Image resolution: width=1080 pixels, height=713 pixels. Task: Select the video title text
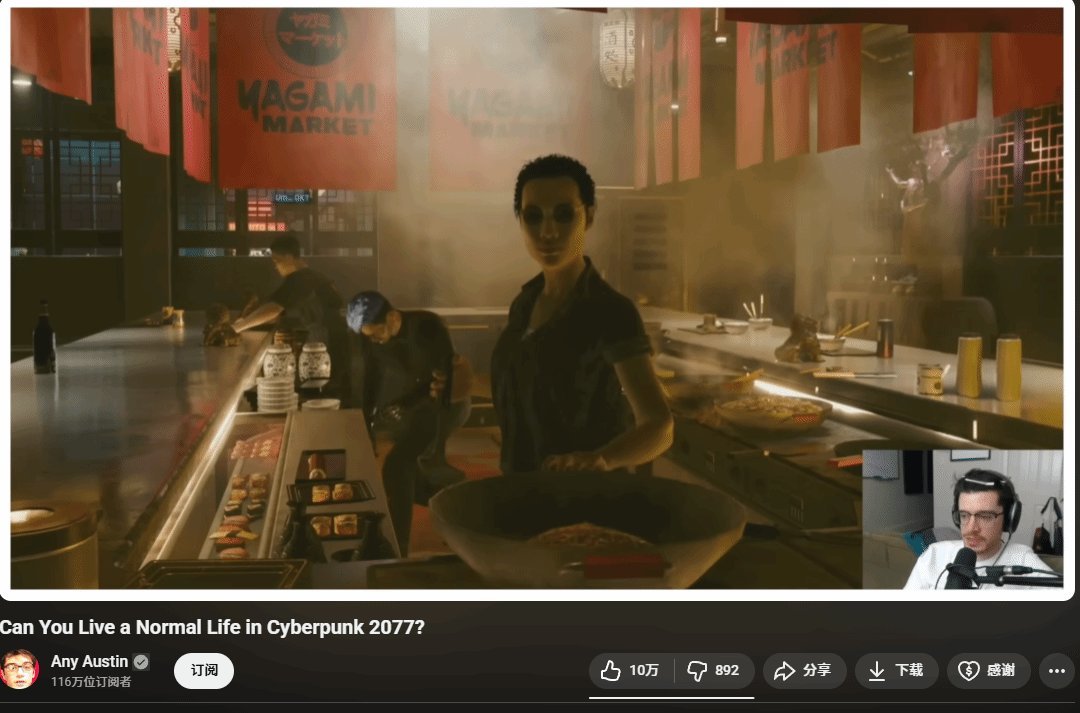(x=212, y=628)
